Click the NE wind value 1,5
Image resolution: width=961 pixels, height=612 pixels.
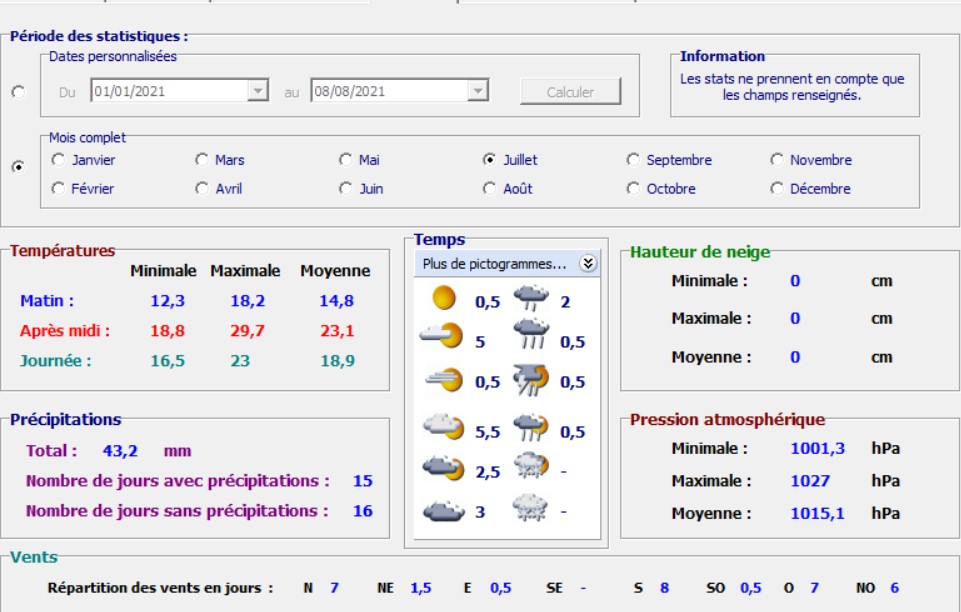coord(420,588)
